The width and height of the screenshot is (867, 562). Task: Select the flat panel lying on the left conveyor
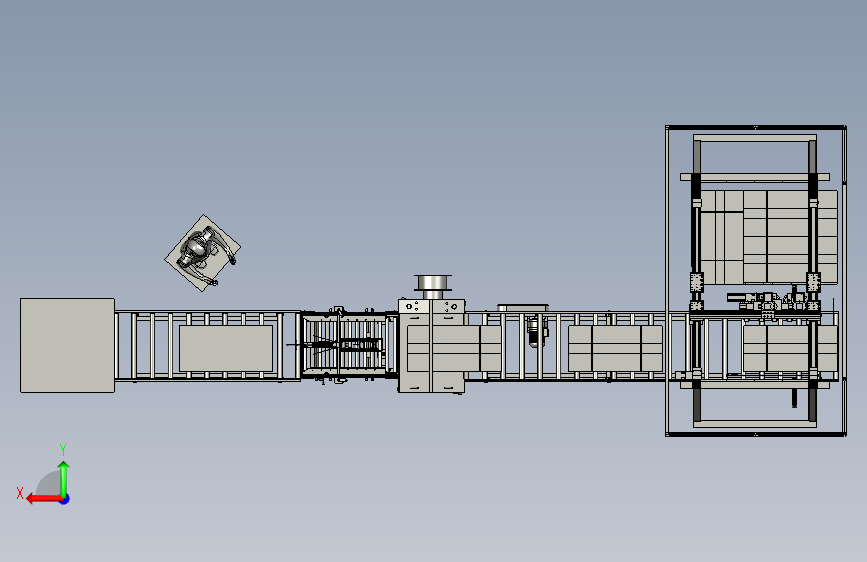[226, 348]
